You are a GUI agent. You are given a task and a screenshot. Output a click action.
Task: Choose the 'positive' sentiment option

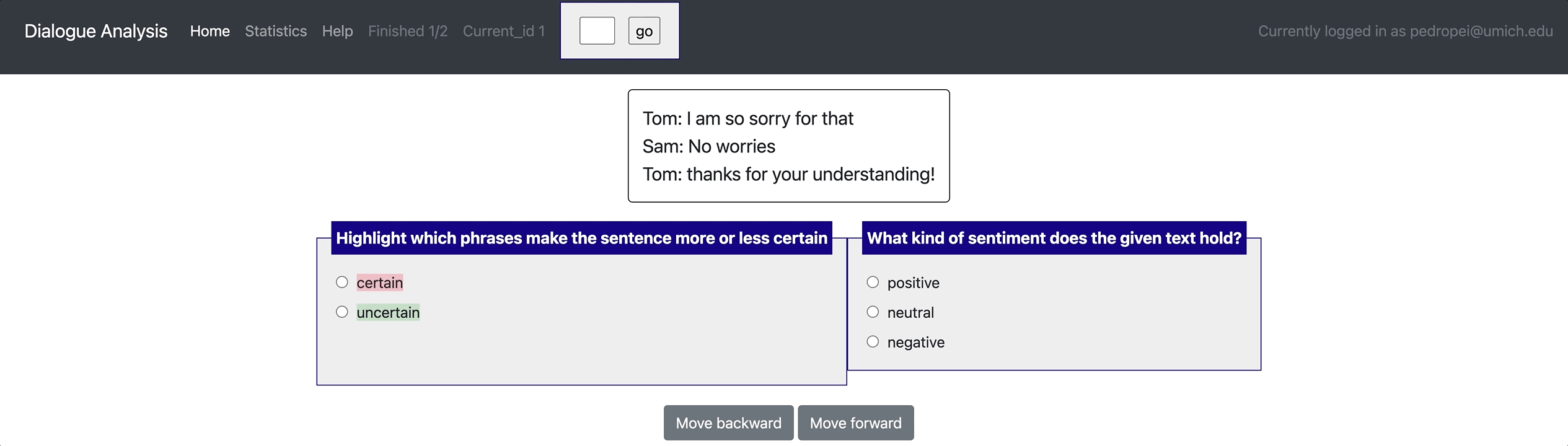pyautogui.click(x=873, y=282)
